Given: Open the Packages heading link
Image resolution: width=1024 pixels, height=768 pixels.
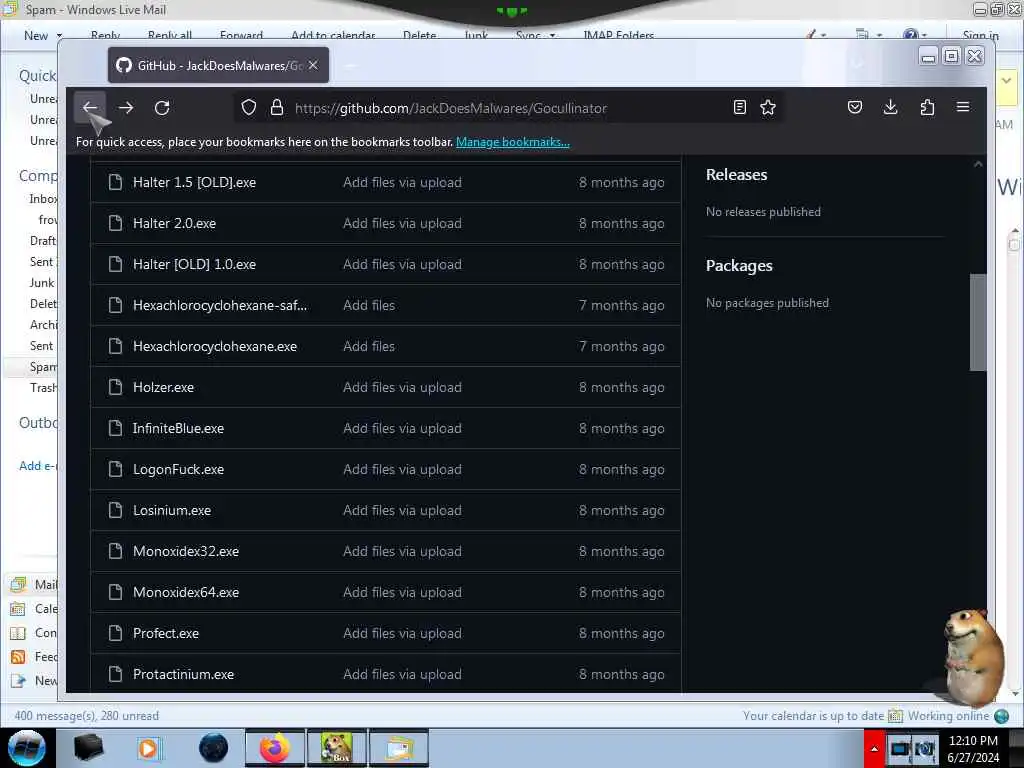Looking at the screenshot, I should point(739,266).
